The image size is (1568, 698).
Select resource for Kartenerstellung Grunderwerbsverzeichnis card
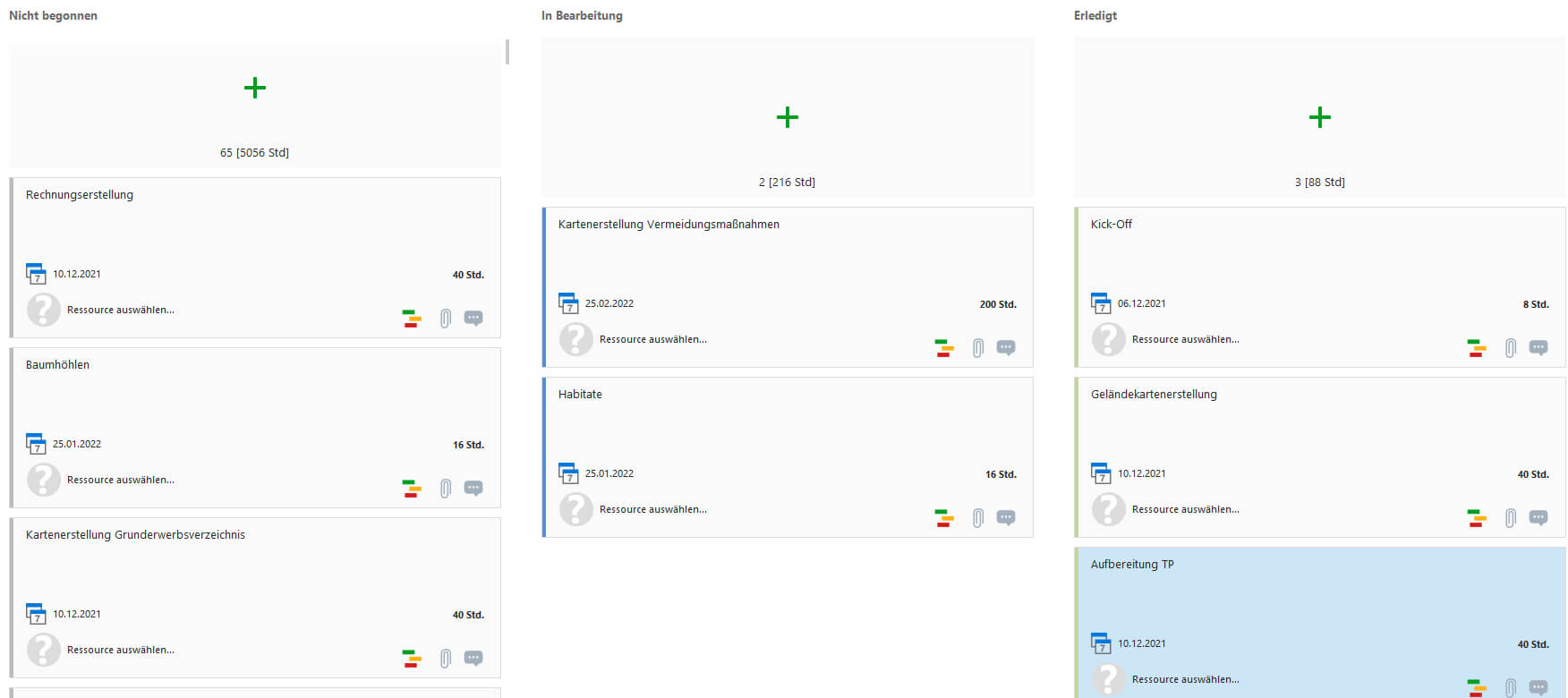tap(121, 650)
